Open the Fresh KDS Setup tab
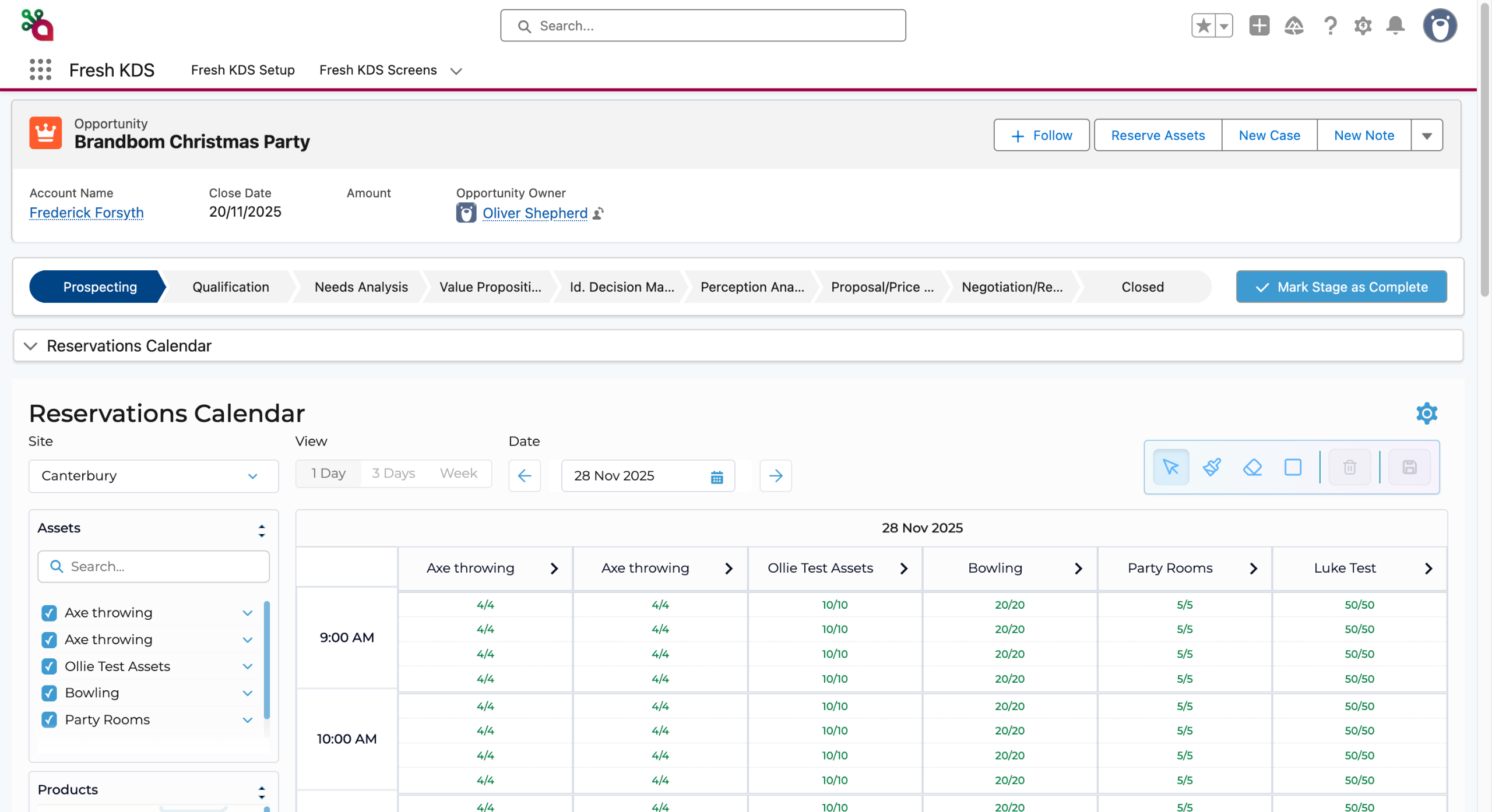 point(242,70)
